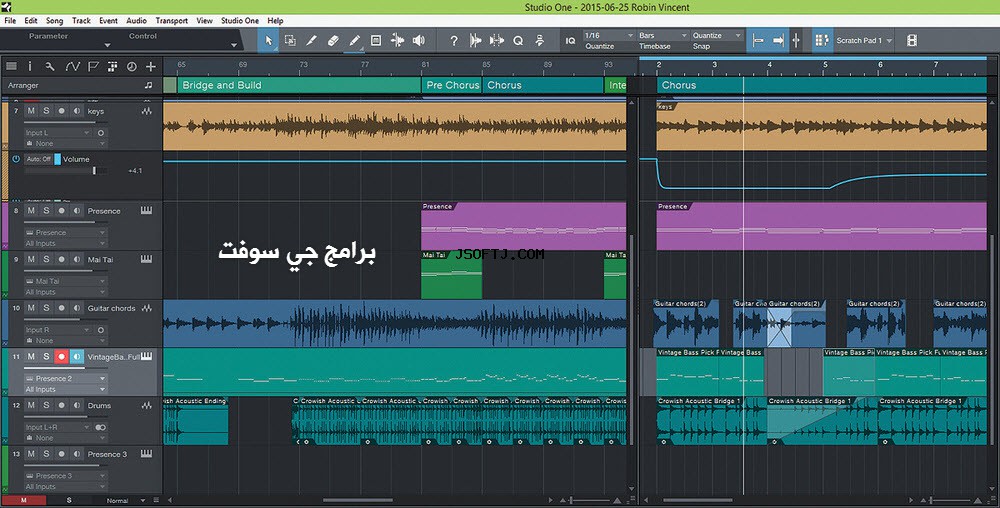Toggle stereo channel mode on Drums
Screen dimensions: 1000x508
(x=100, y=428)
